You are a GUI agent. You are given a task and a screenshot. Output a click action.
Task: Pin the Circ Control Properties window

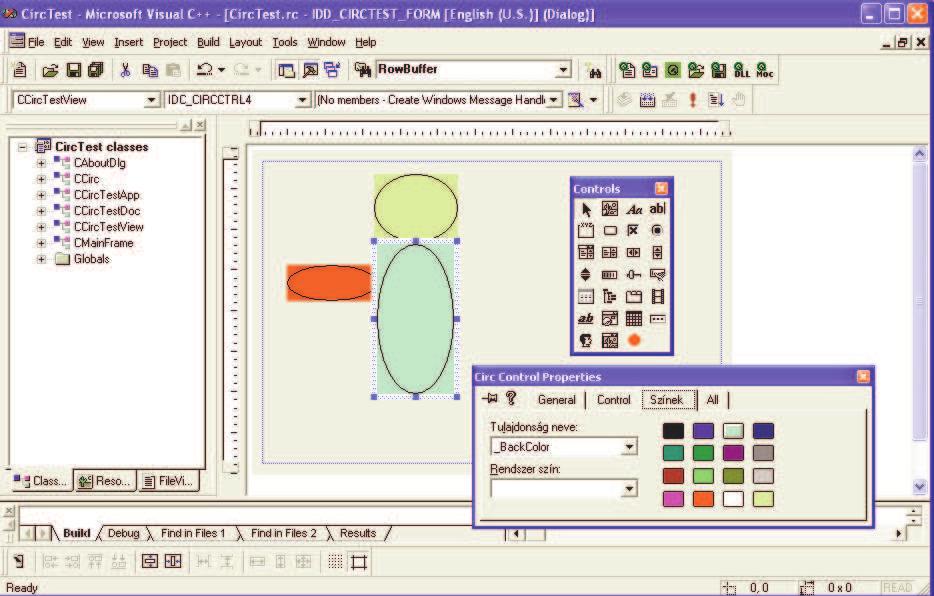pyautogui.click(x=490, y=398)
